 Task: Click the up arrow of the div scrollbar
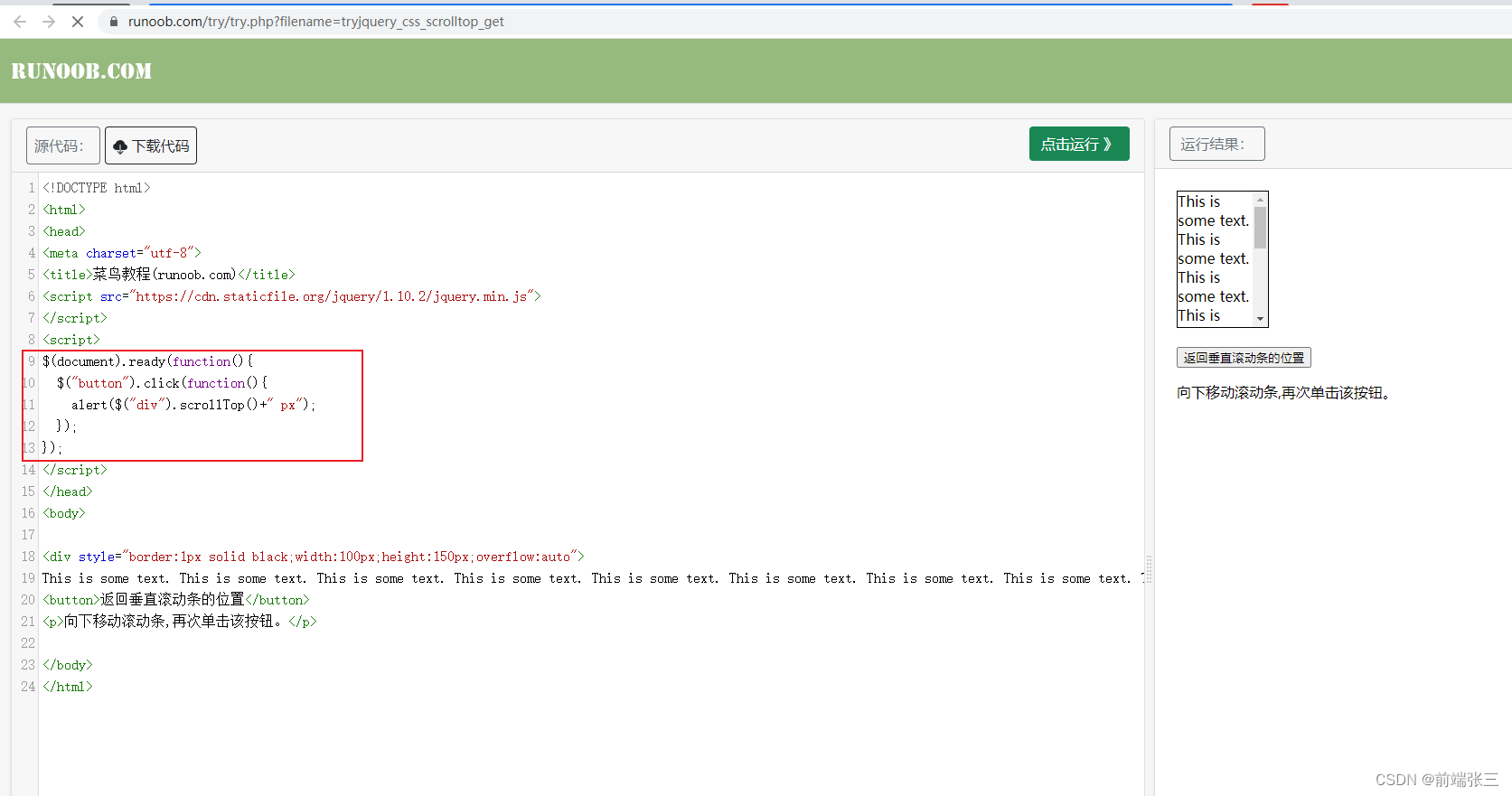point(1260,200)
